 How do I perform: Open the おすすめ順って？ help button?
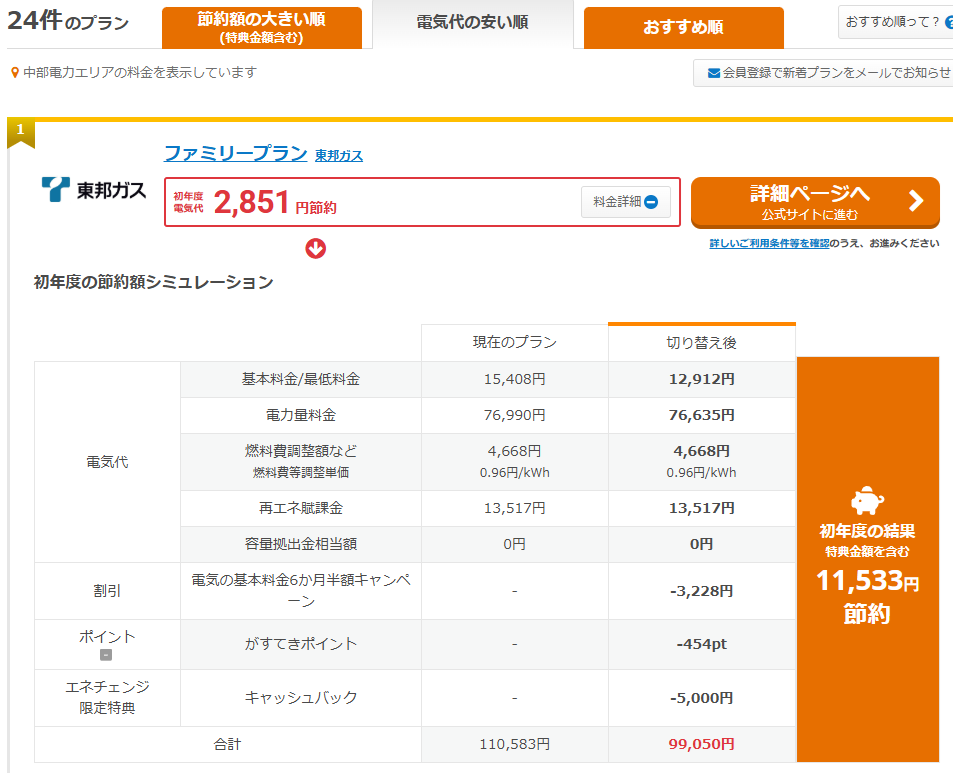[x=896, y=22]
